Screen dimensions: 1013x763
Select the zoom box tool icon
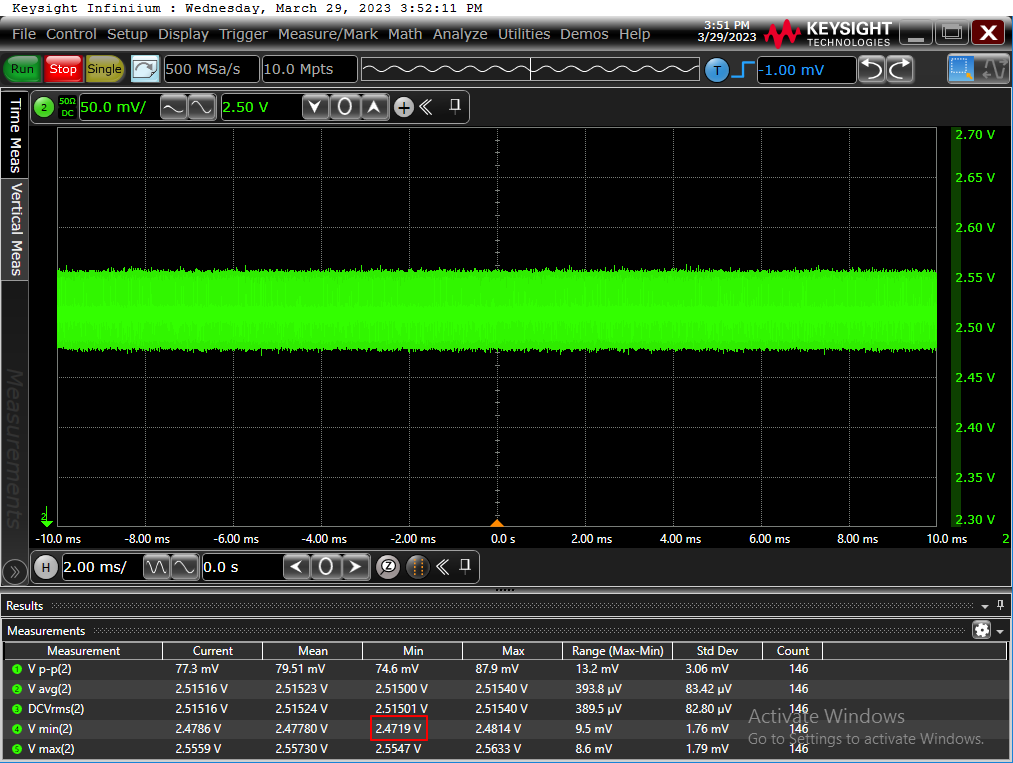pyautogui.click(x=961, y=69)
